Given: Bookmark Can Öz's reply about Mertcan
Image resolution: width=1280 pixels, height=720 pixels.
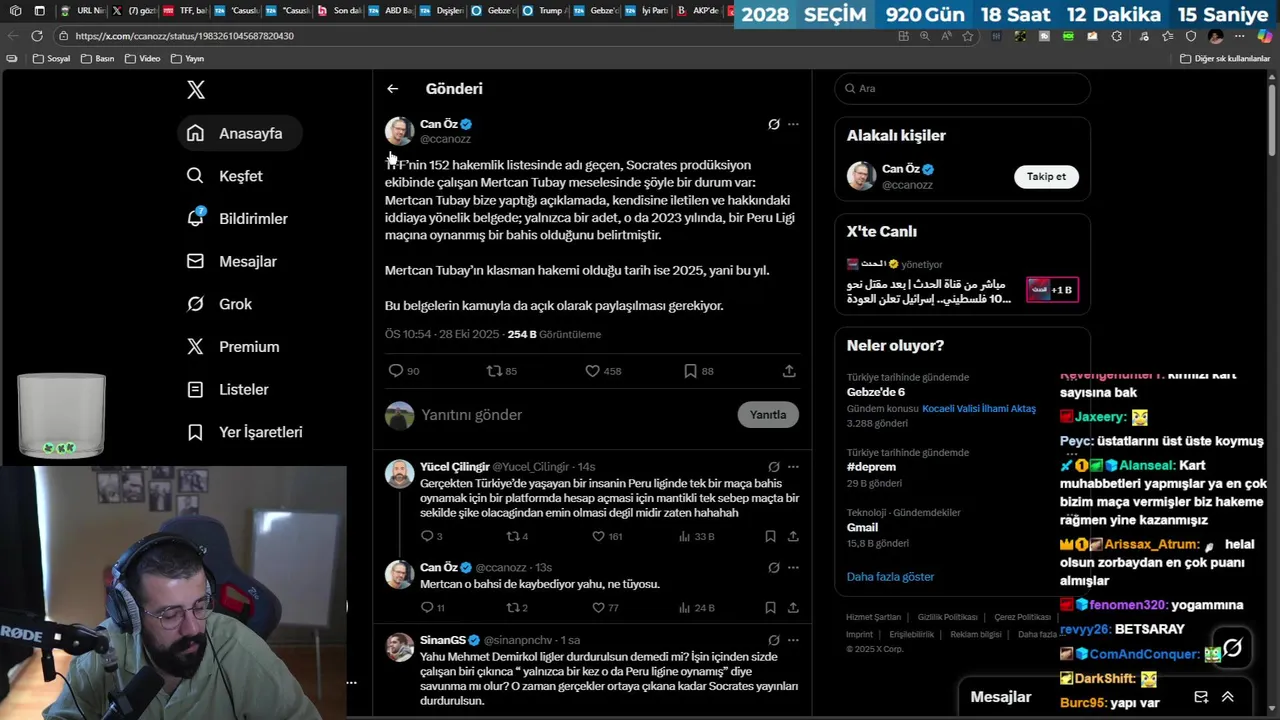Looking at the screenshot, I should tap(770, 607).
